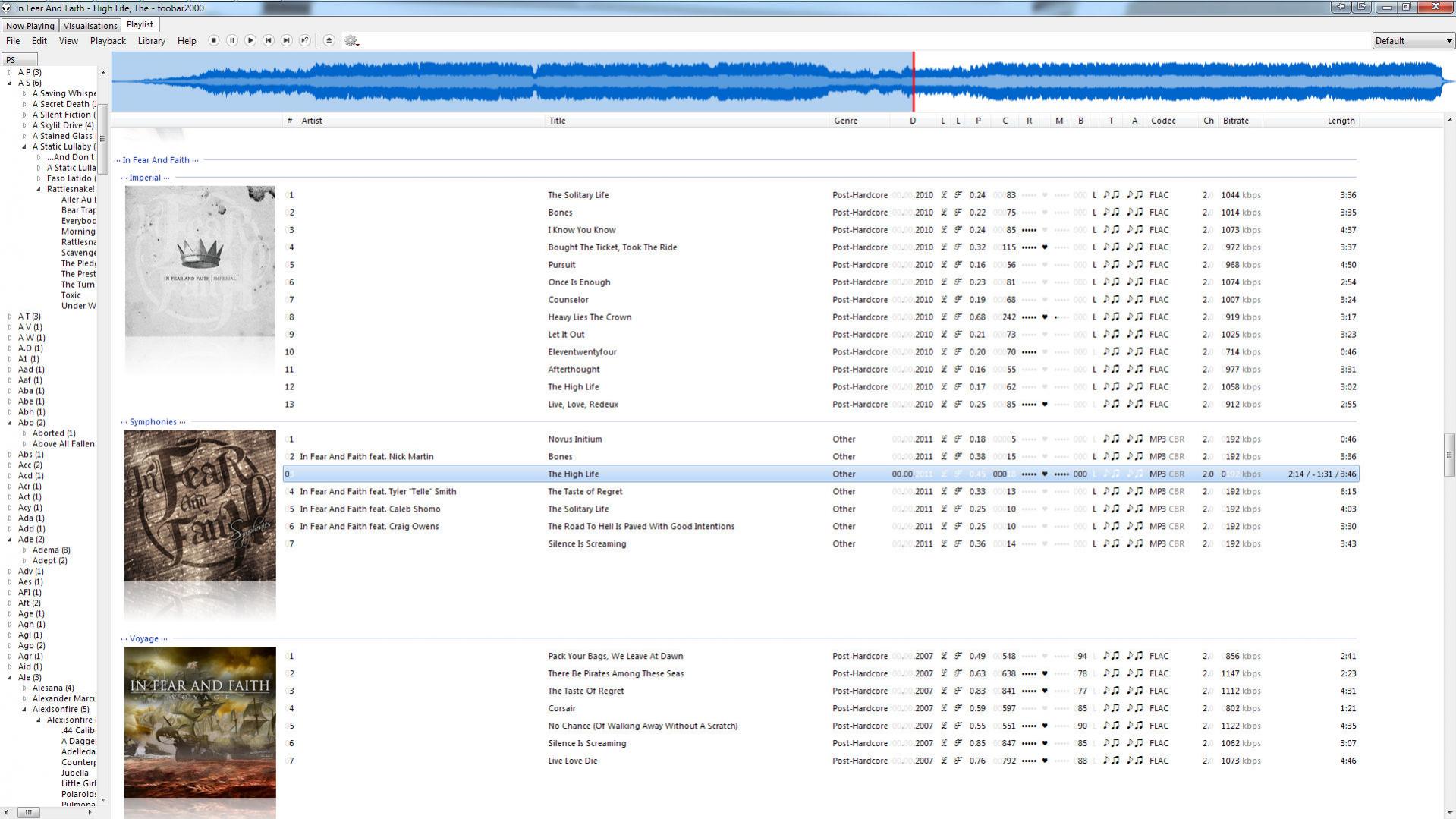Open the gear settings toolbar menu
The image size is (1456, 819).
(351, 41)
